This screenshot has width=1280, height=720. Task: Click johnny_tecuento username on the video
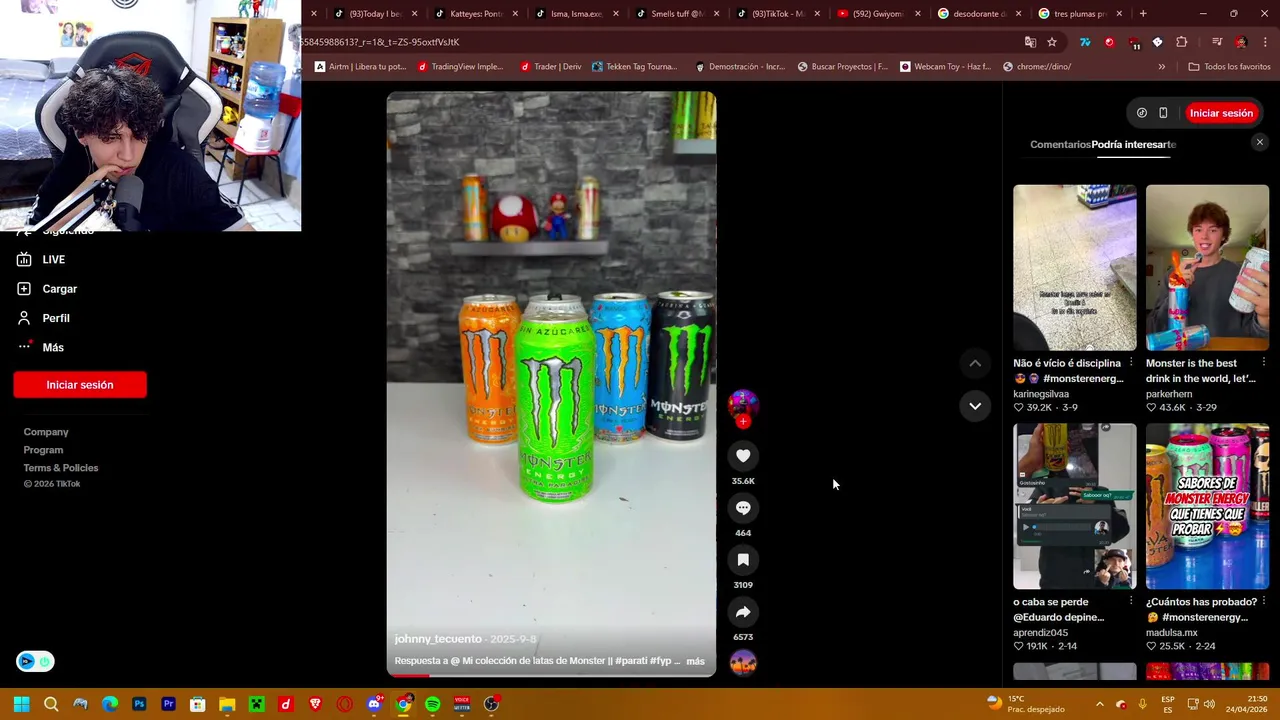(438, 639)
